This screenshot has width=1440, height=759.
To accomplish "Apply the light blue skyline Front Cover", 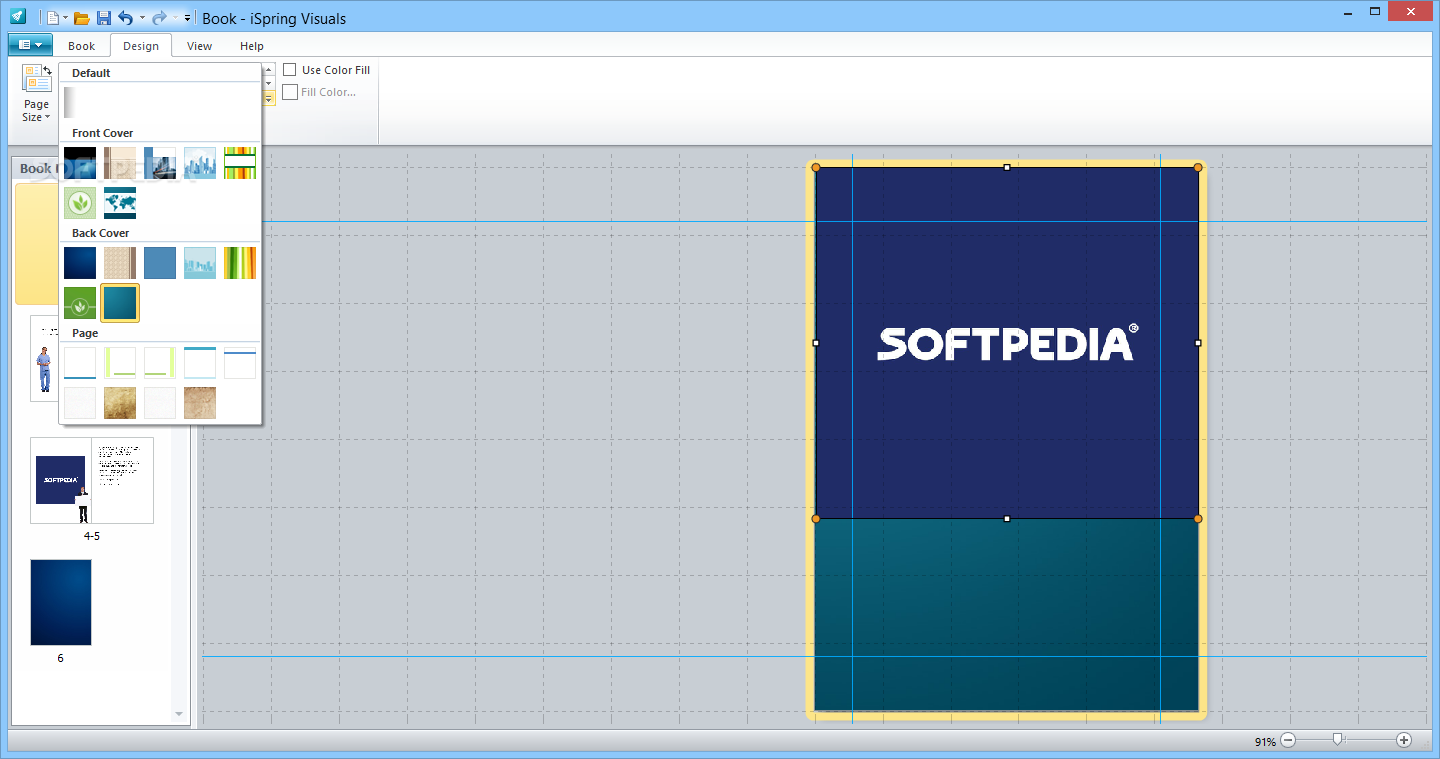I will click(x=200, y=163).
